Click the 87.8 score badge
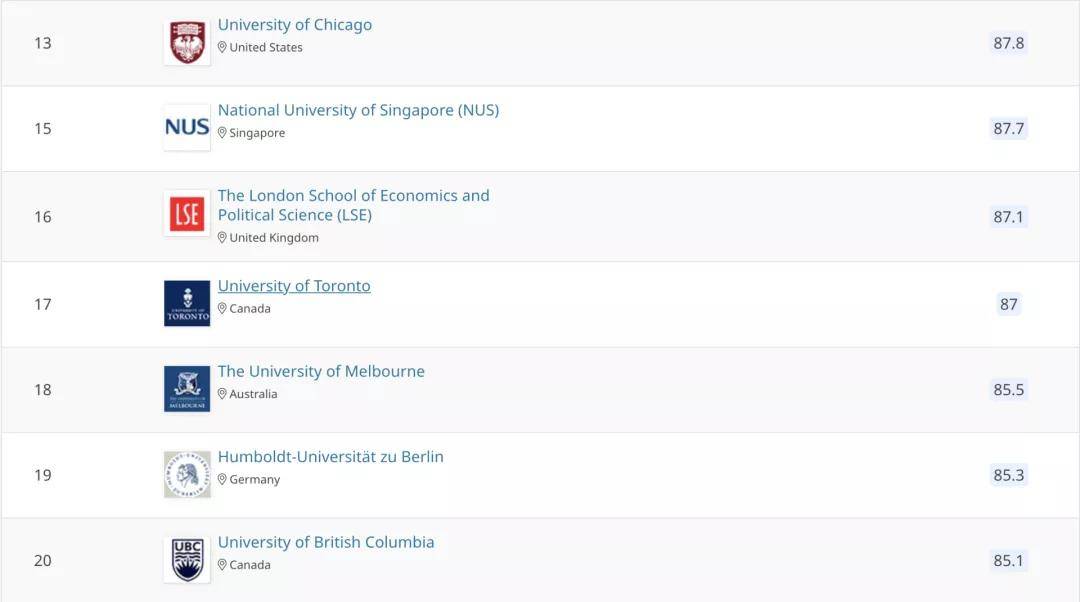The image size is (1080, 602). click(x=1008, y=43)
